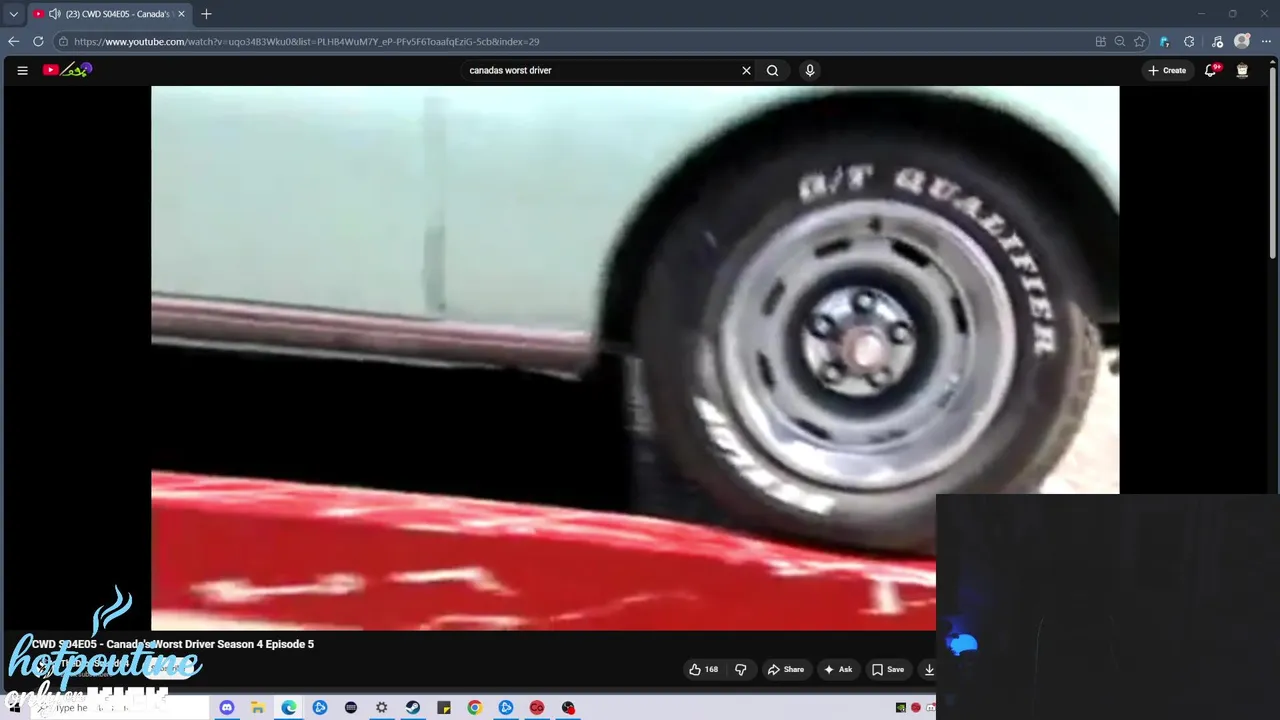Click the Ask button
Screen dimensions: 1280x720
(x=838, y=669)
